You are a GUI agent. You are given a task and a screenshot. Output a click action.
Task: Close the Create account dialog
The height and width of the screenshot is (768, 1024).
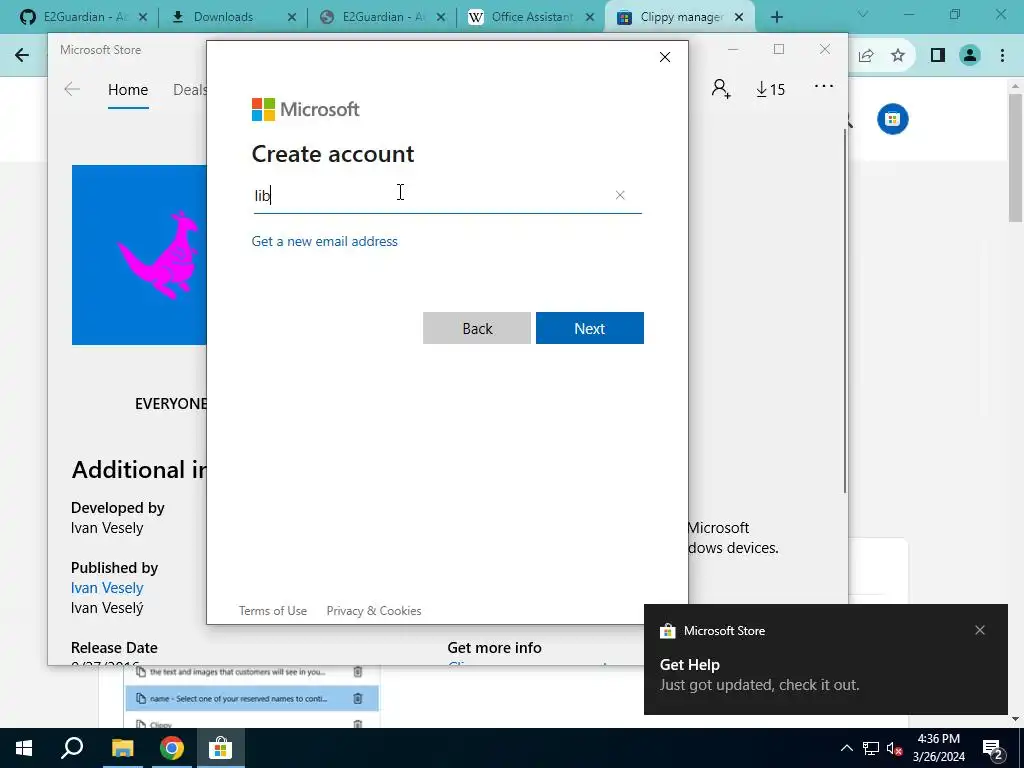pos(665,57)
